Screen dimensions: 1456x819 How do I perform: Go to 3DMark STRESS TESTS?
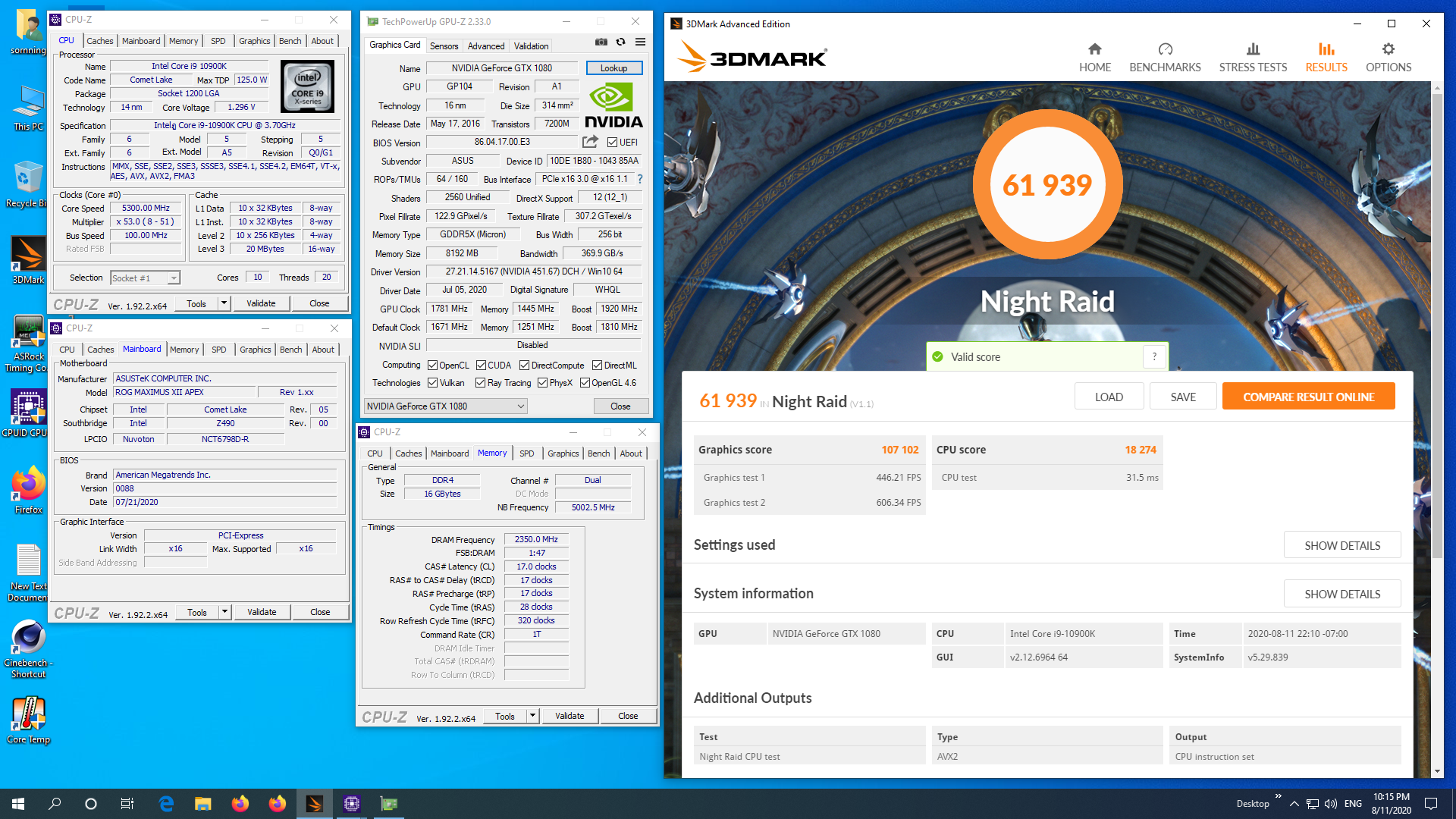point(1253,58)
